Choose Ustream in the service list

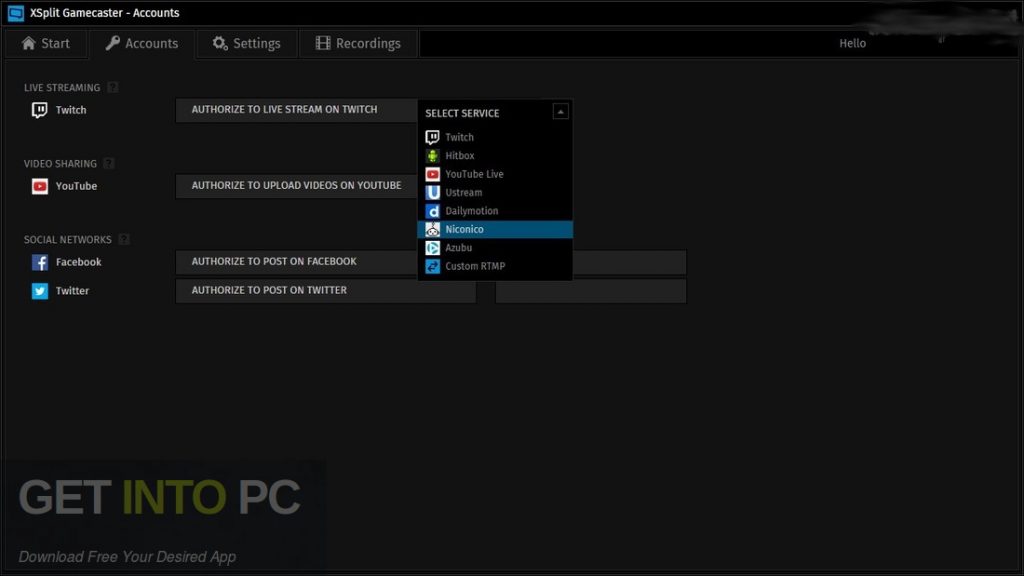(x=495, y=193)
